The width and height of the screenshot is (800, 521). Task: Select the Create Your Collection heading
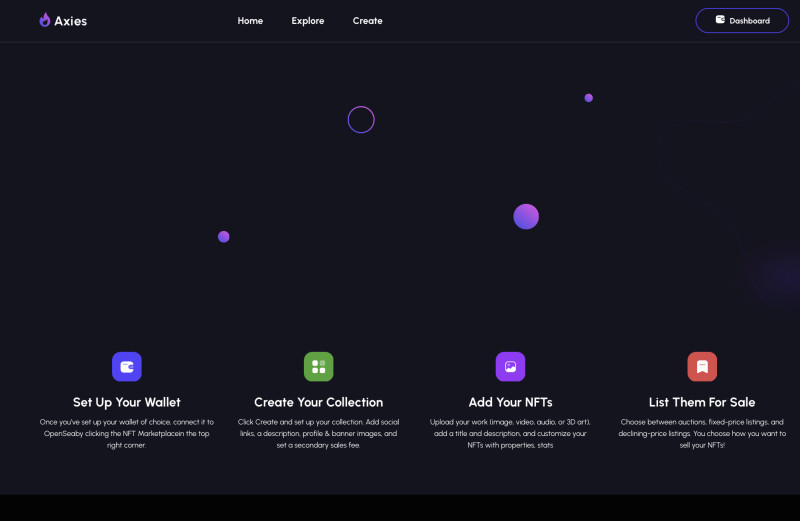tap(318, 402)
